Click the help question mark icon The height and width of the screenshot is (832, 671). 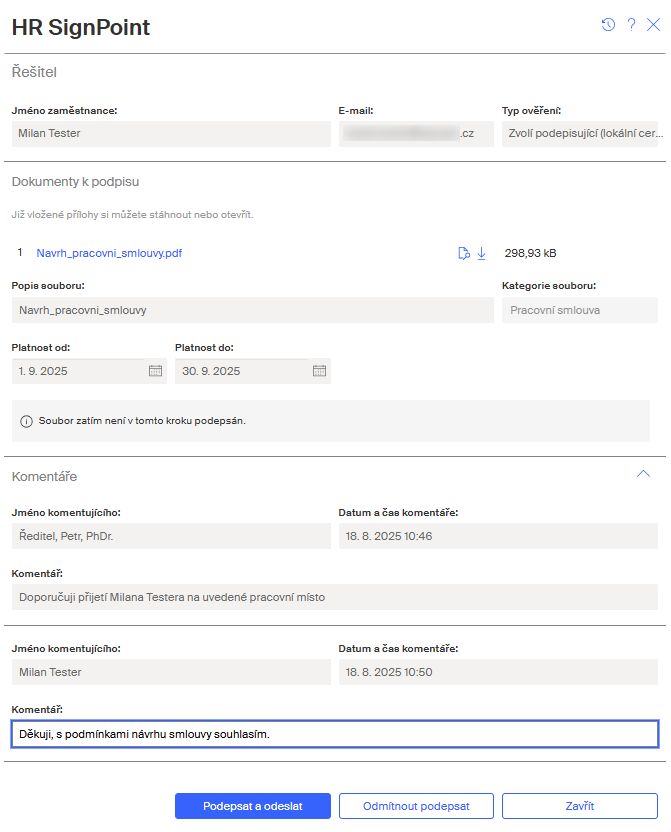point(631,25)
